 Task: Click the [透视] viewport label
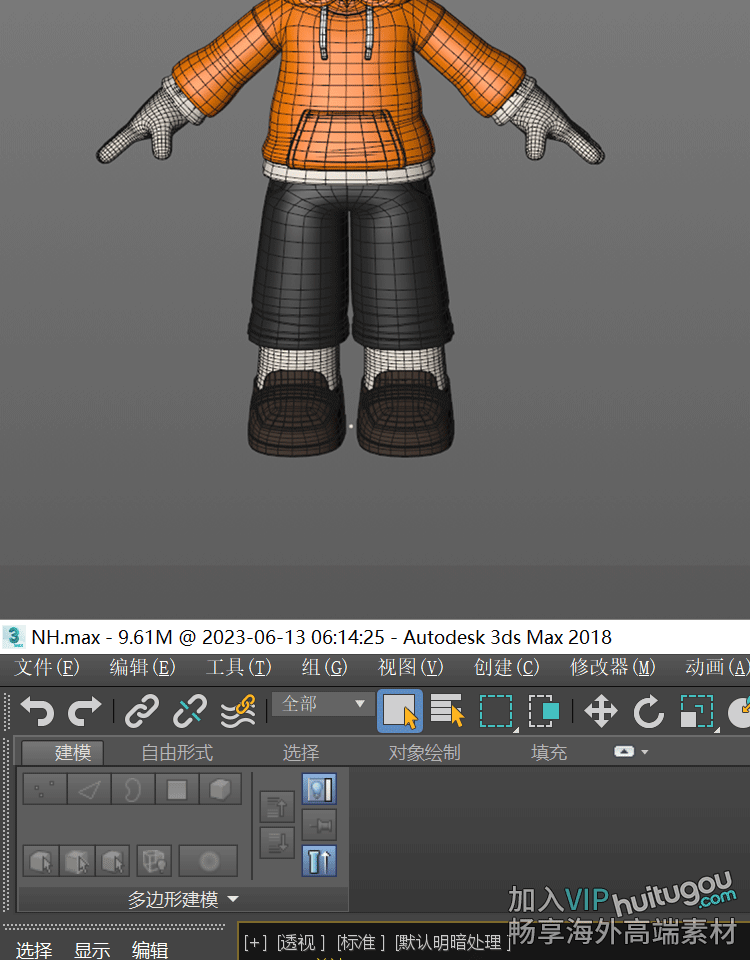302,942
